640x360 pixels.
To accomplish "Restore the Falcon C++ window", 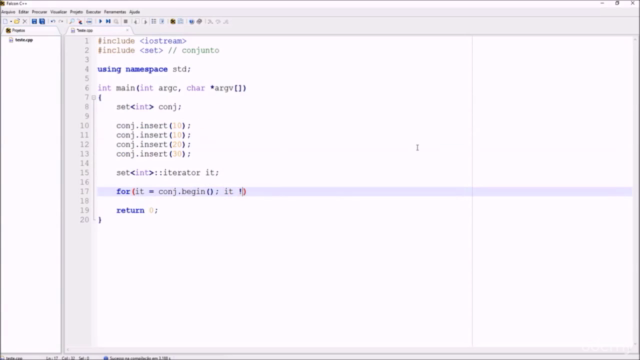I will pyautogui.click(x=617, y=3).
